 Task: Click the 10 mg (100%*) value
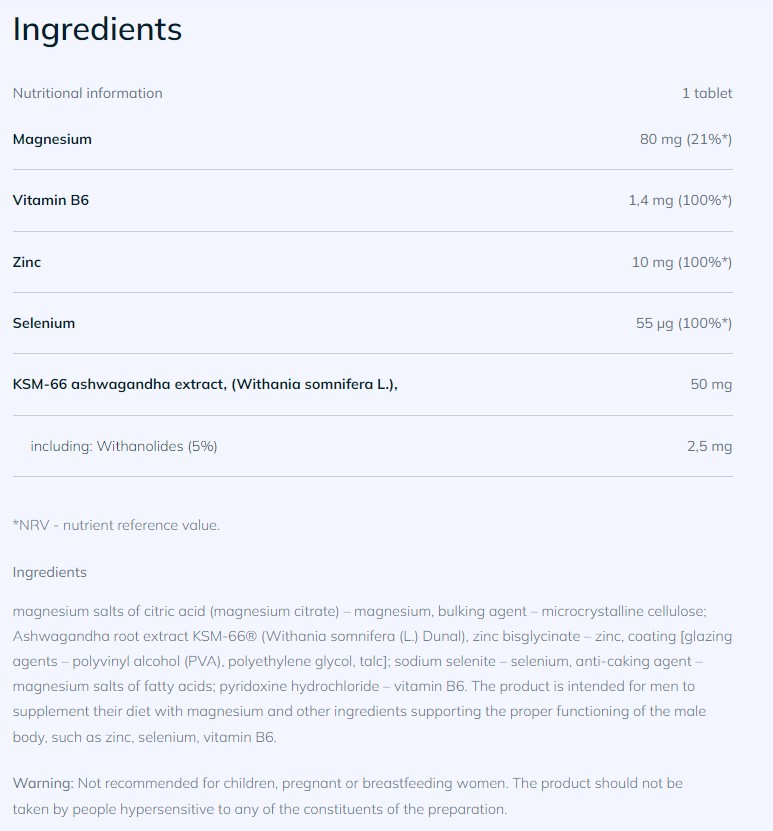point(681,262)
